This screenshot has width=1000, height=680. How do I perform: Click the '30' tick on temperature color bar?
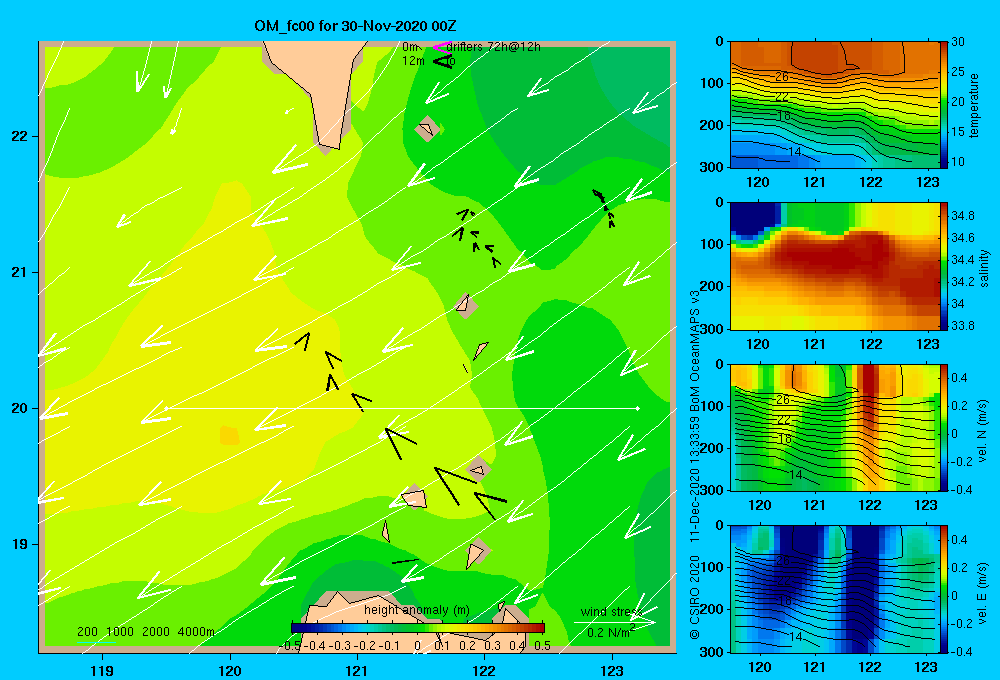957,42
